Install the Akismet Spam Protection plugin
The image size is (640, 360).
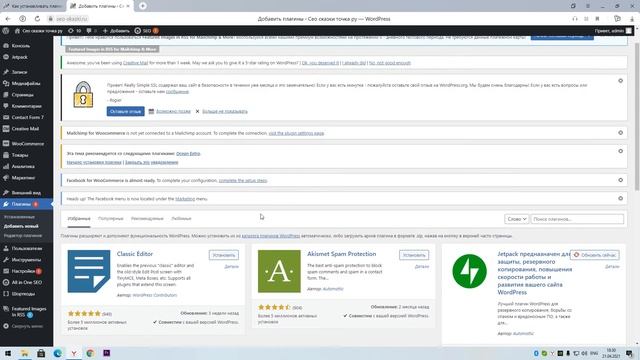pos(414,255)
